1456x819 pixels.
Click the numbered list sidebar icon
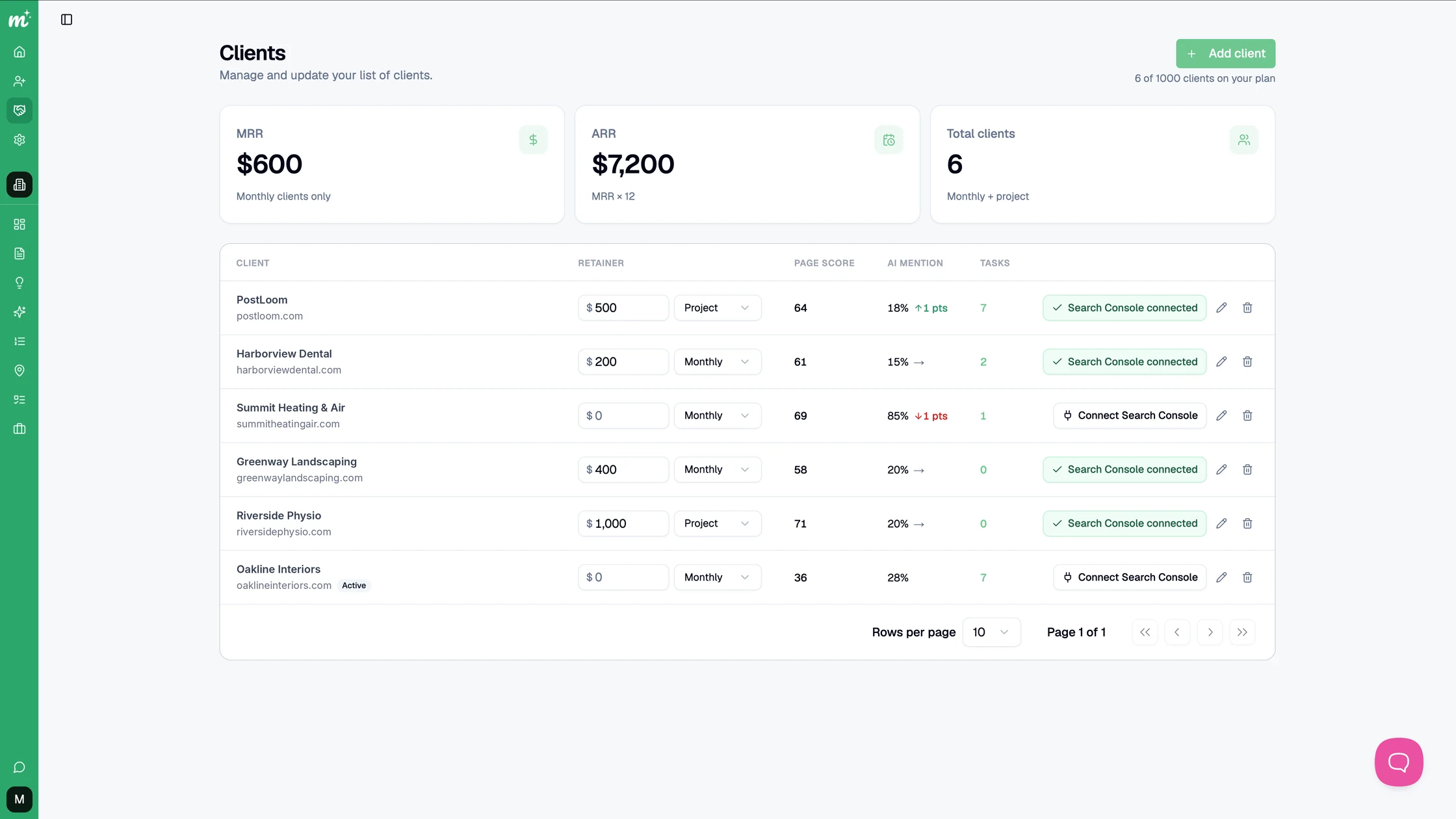click(x=19, y=341)
